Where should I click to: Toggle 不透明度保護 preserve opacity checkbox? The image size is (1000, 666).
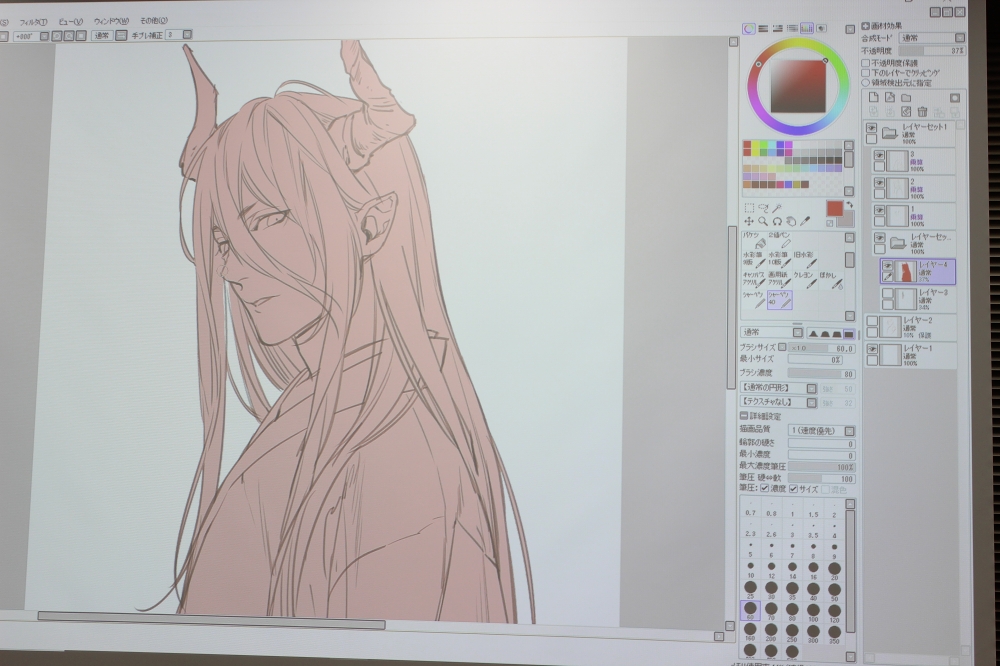(865, 63)
